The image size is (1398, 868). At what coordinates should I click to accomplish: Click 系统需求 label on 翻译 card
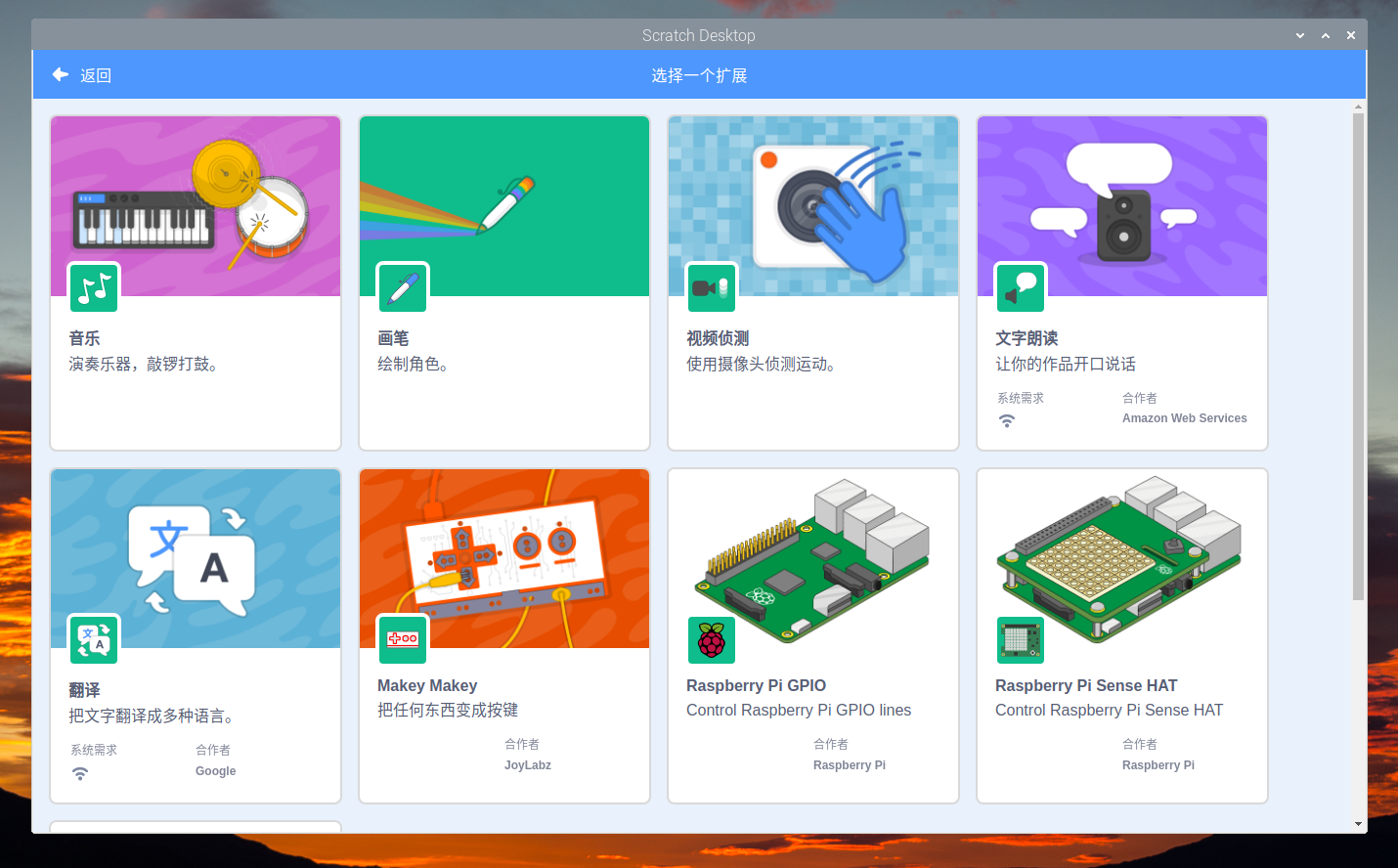[x=94, y=750]
